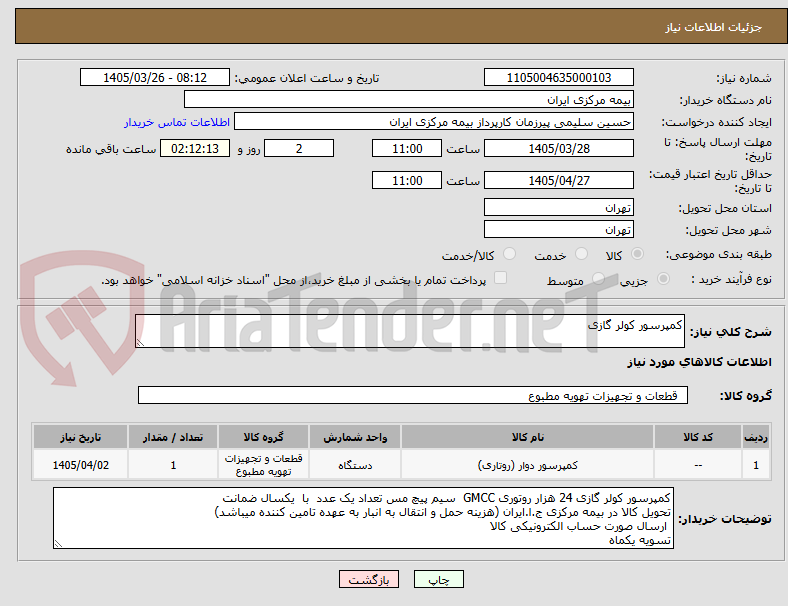
Task: Click the واحد شمارش column header
Action: (x=355, y=437)
